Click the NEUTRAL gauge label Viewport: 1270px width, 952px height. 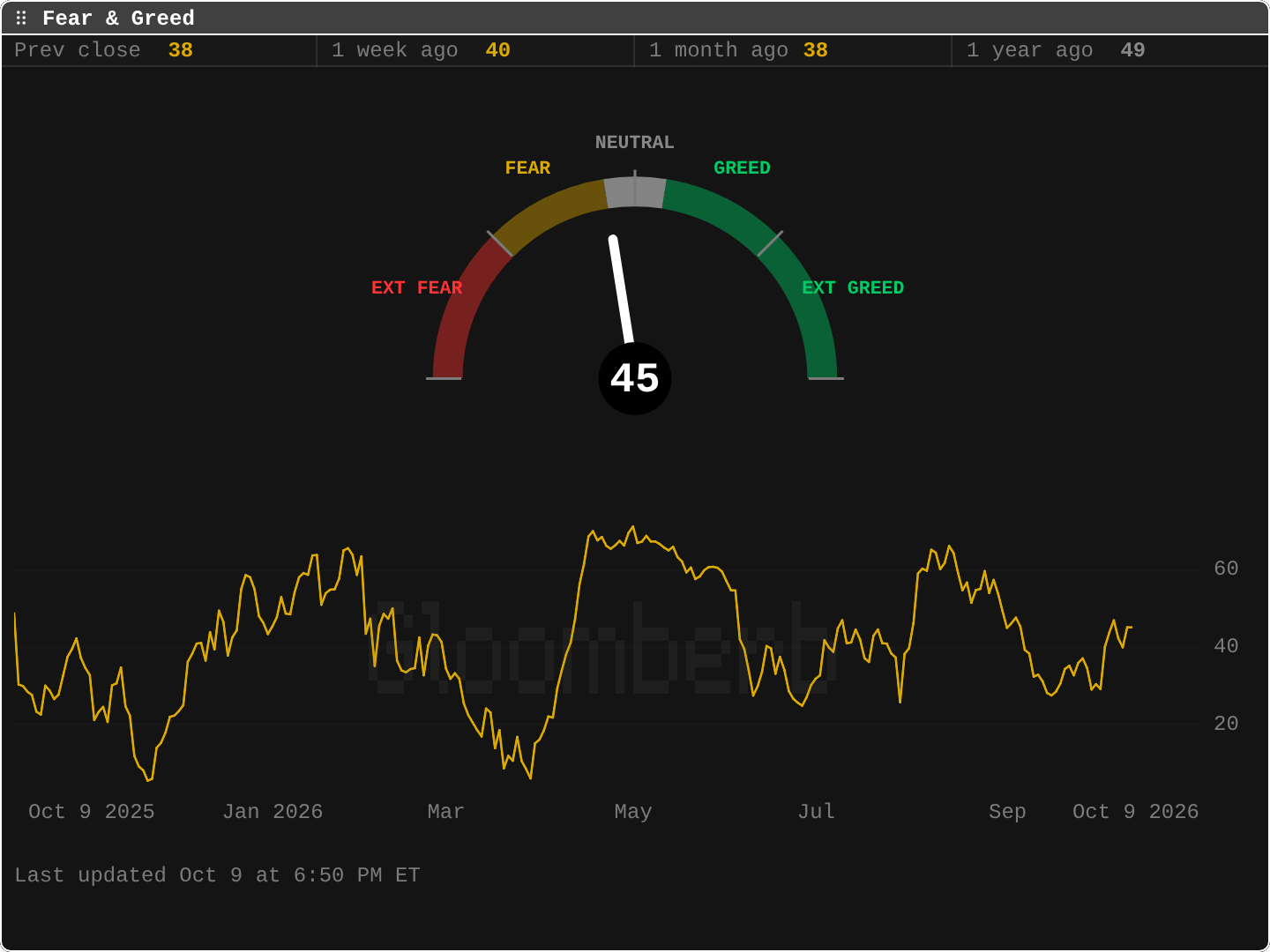coord(635,142)
